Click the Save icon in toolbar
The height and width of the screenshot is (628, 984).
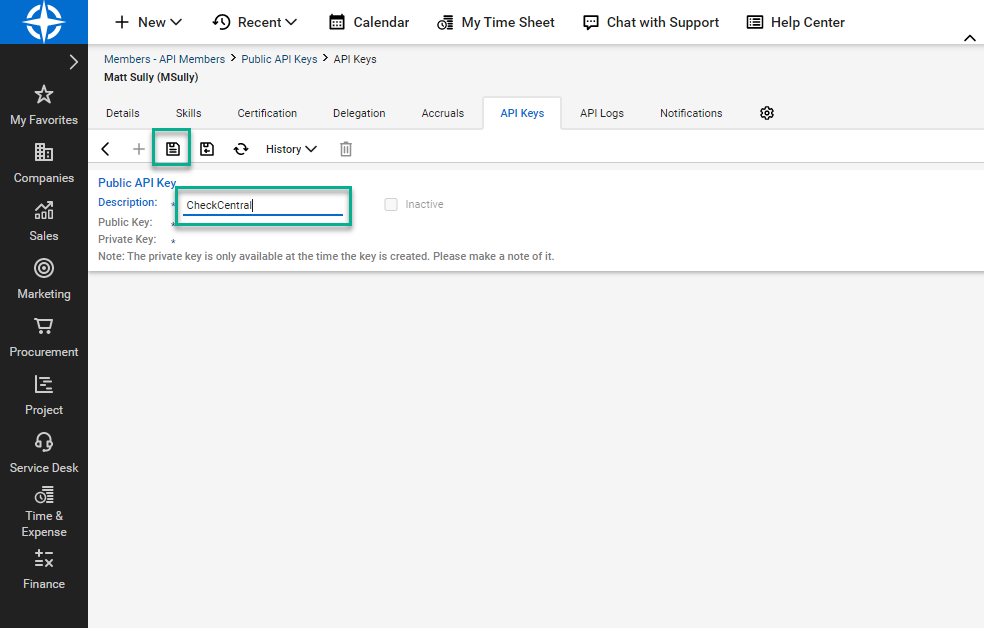(x=173, y=149)
